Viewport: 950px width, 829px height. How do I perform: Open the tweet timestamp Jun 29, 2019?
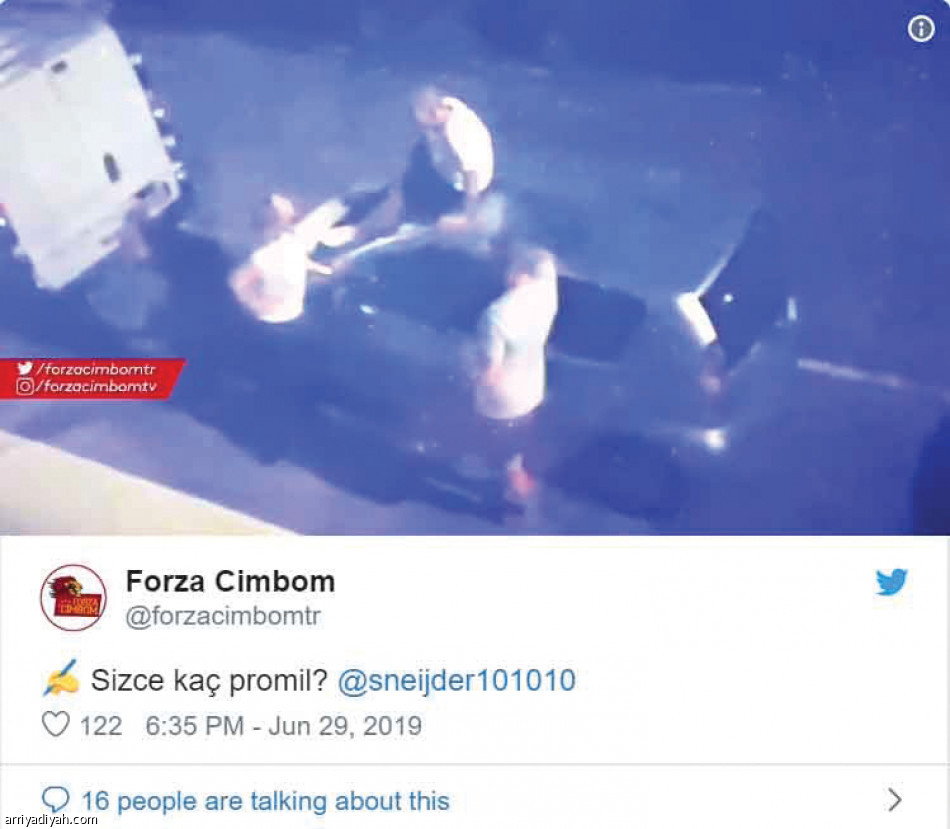pyautogui.click(x=284, y=725)
